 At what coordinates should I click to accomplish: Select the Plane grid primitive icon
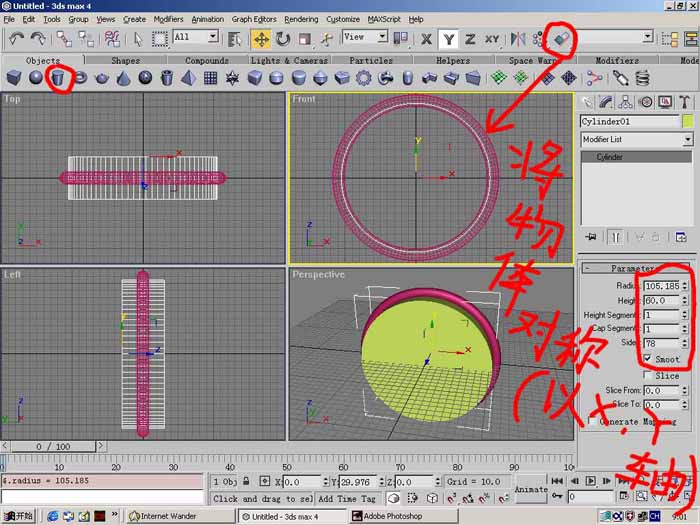tap(210, 78)
